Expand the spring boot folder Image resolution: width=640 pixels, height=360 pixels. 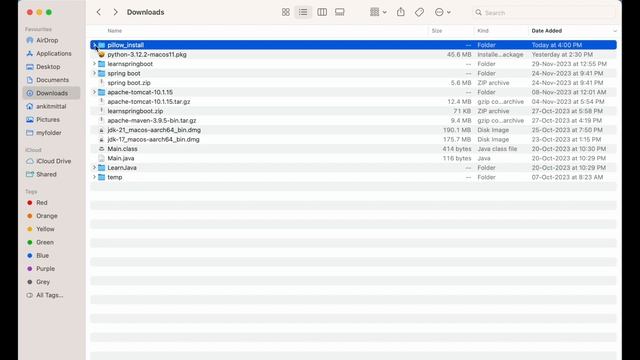(x=94, y=73)
